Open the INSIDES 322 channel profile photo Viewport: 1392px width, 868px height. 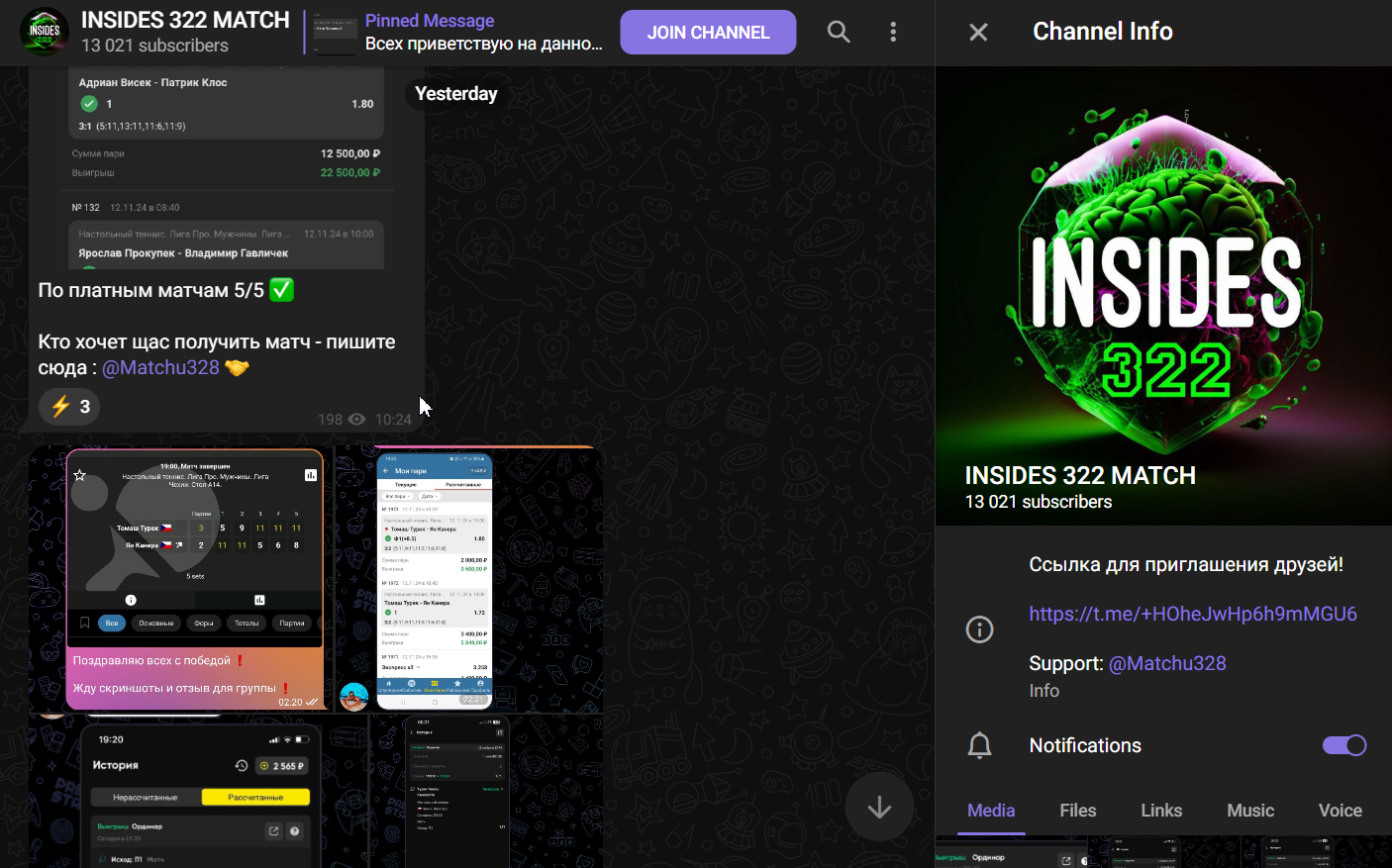pyautogui.click(x=1163, y=295)
